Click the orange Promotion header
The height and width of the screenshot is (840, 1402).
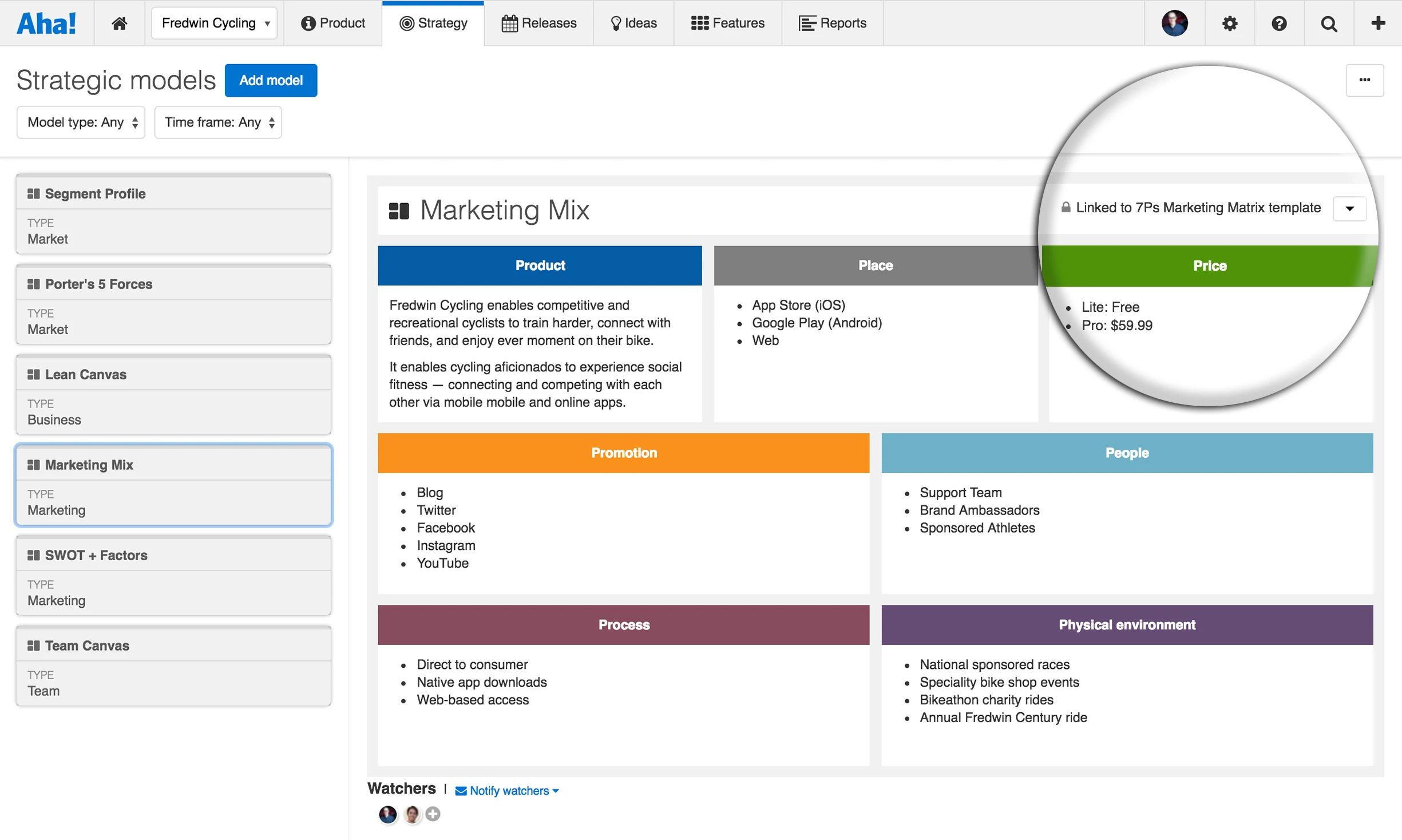(x=623, y=453)
